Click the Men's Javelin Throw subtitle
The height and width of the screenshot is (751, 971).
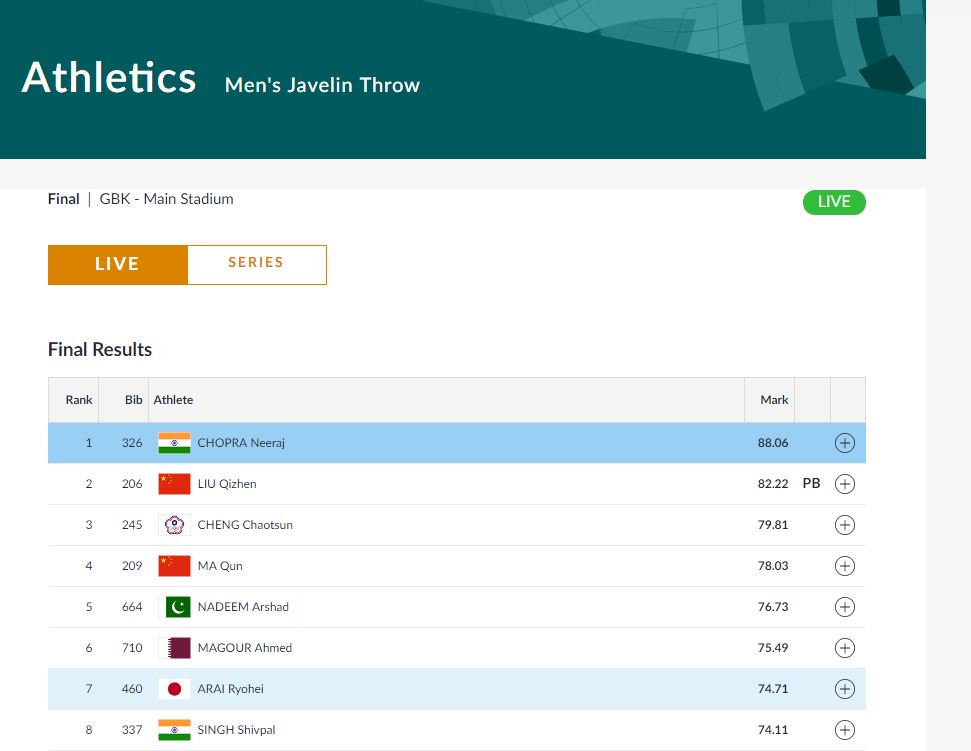(322, 85)
